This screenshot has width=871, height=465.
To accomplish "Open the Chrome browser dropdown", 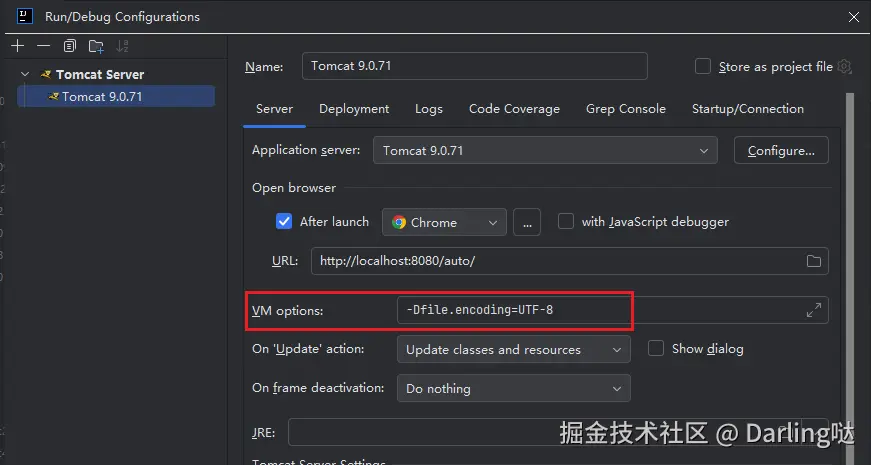I will [x=444, y=222].
